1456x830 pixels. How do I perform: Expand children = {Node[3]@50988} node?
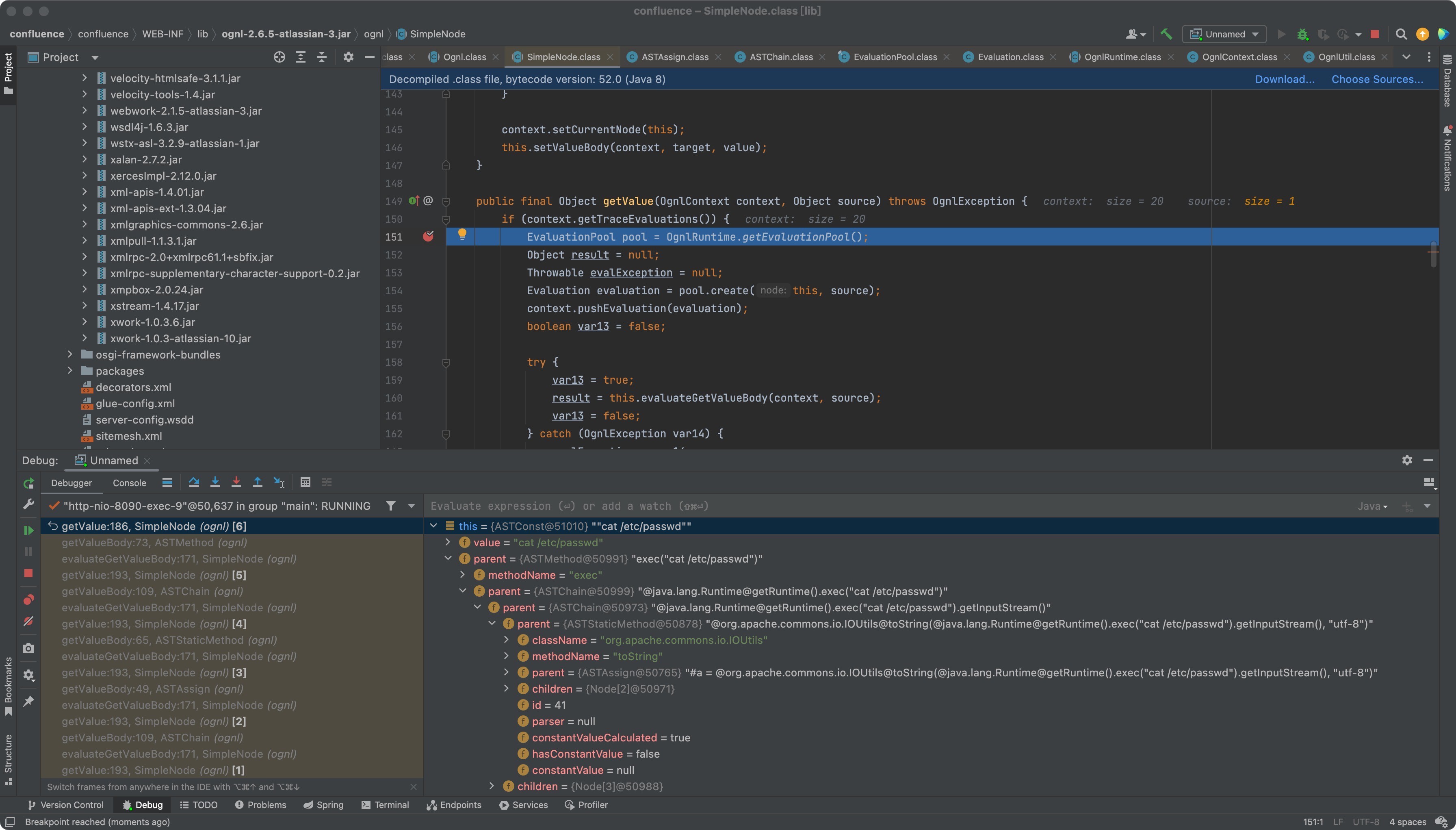point(492,786)
